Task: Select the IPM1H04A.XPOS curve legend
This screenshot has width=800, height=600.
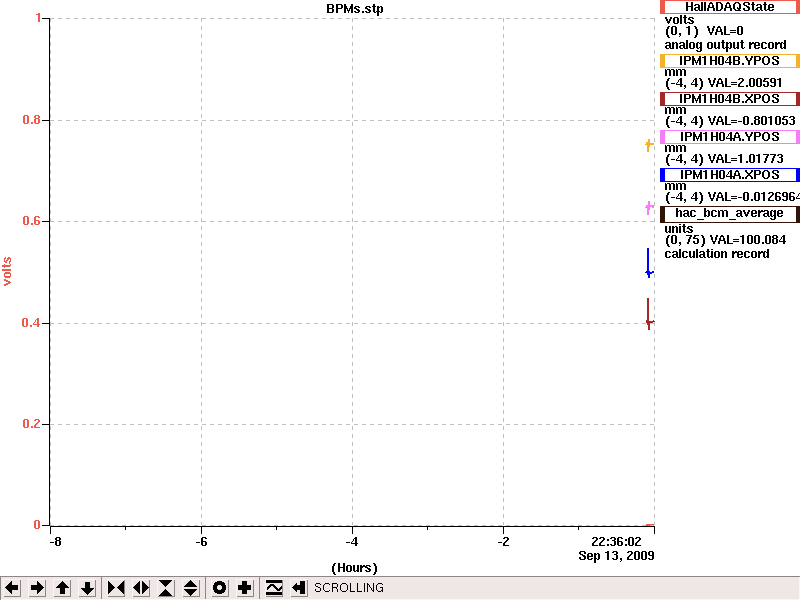Action: (730, 175)
